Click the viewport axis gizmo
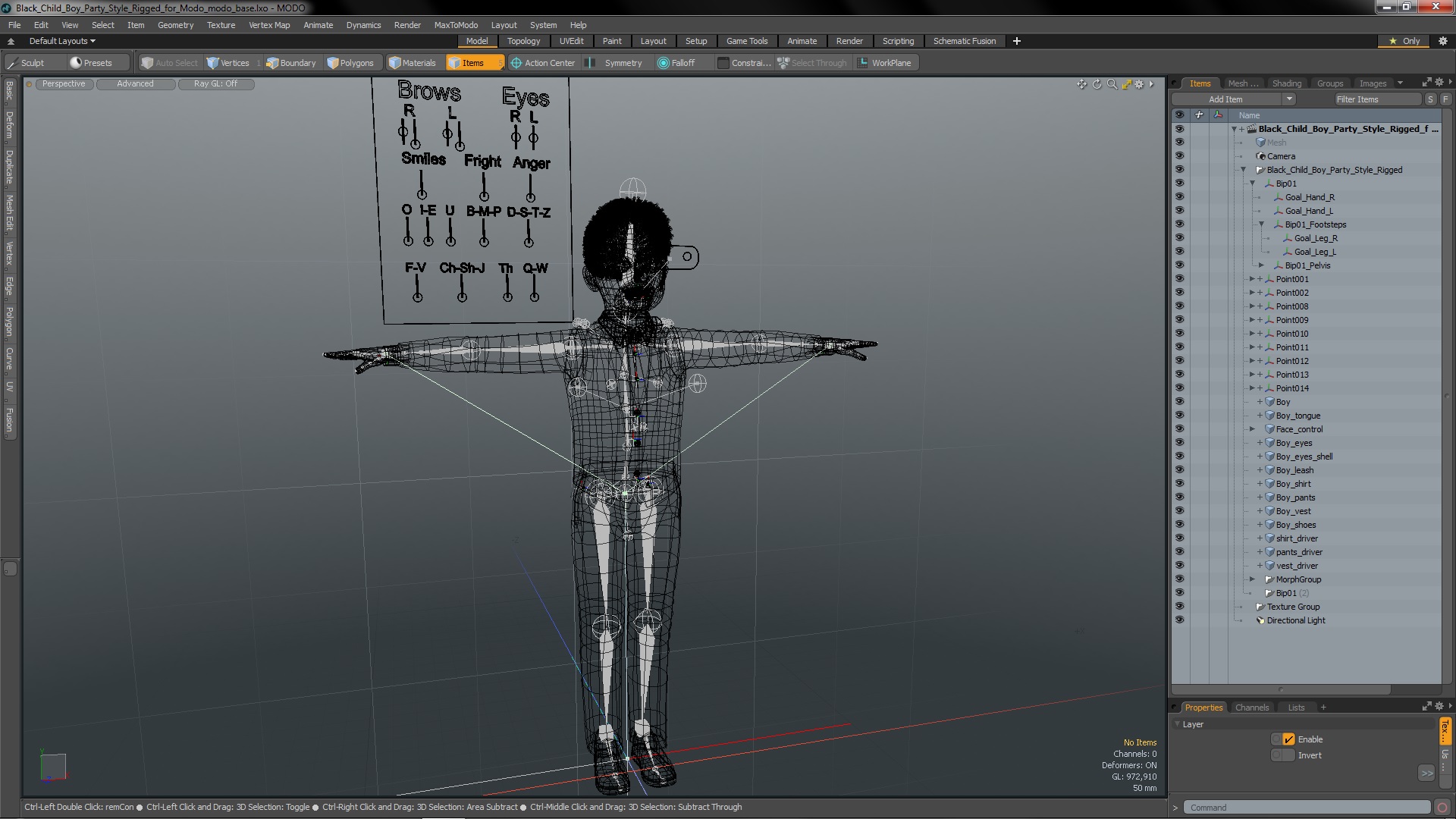The width and height of the screenshot is (1456, 819). tap(53, 767)
